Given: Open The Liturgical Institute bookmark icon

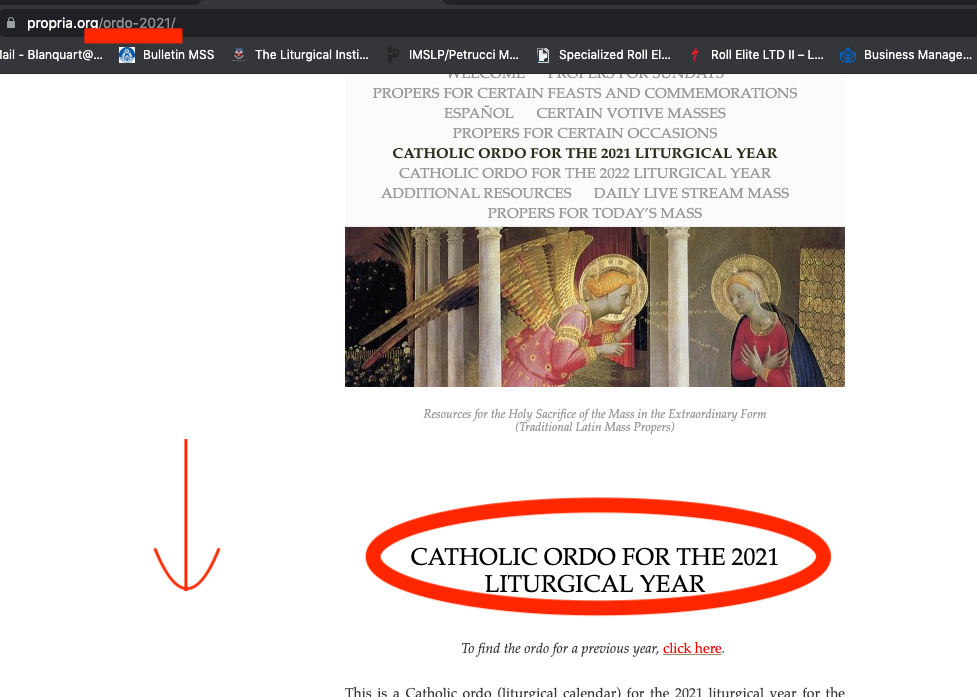Looking at the screenshot, I should point(239,55).
